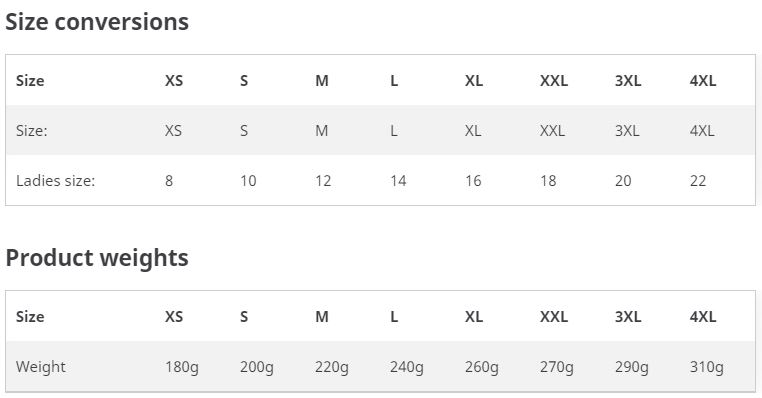The image size is (762, 398).
Task: Click the Size conversions heading
Action: (97, 22)
